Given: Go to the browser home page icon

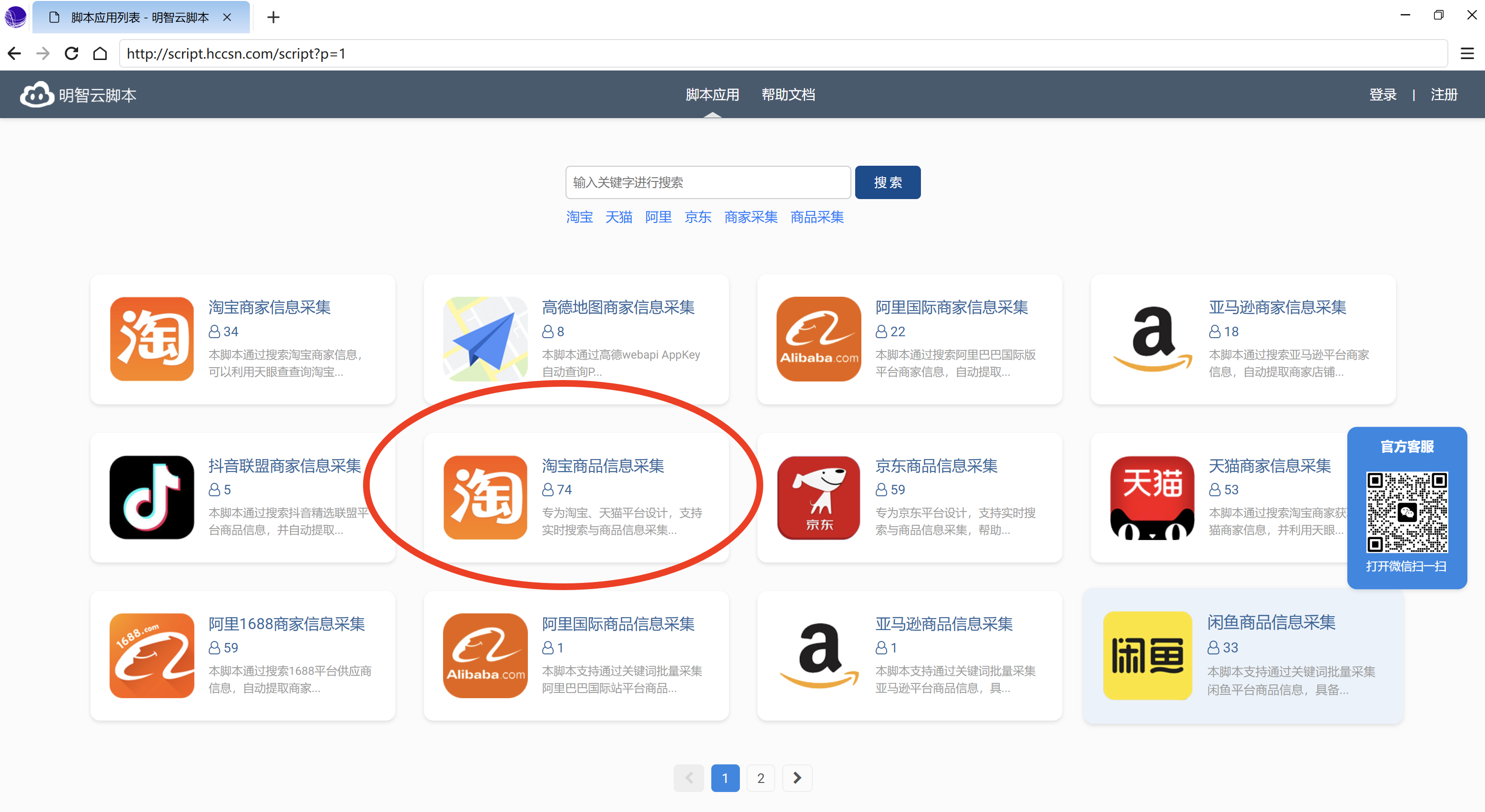Looking at the screenshot, I should 101,54.
